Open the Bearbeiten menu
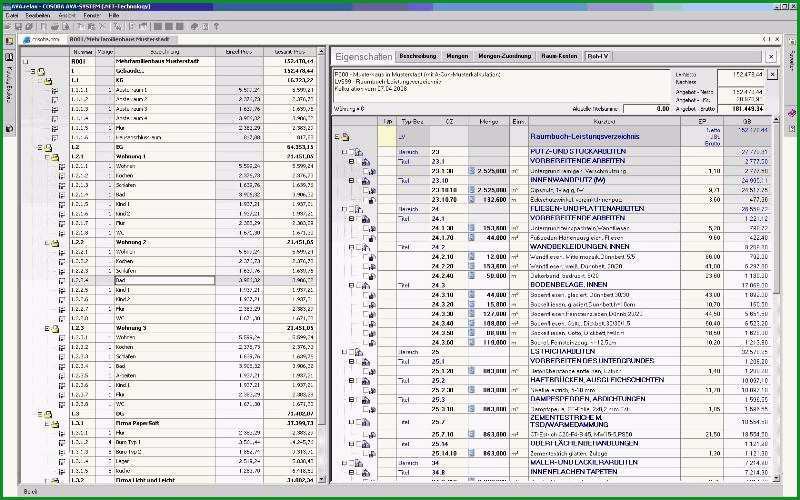 pos(38,16)
